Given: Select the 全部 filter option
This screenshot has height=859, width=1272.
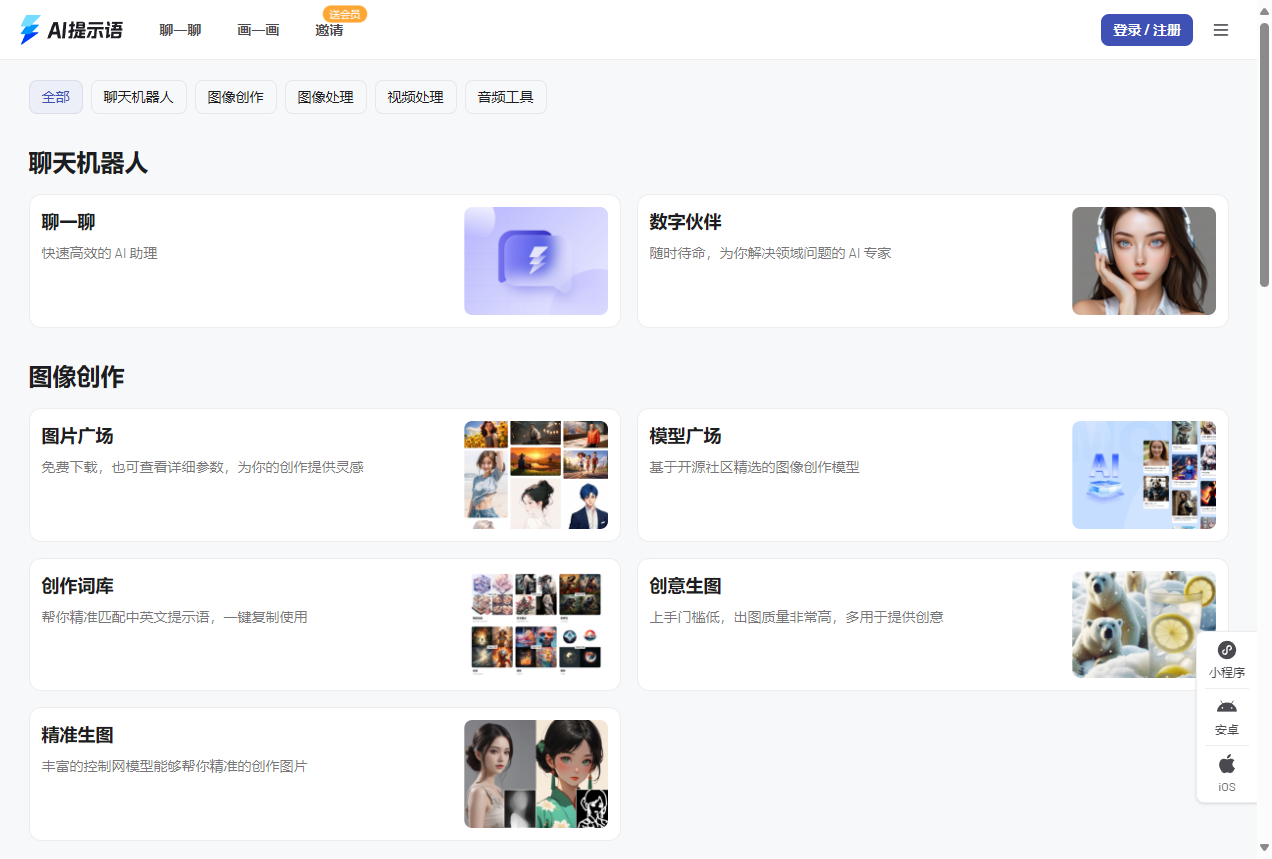Looking at the screenshot, I should point(55,96).
